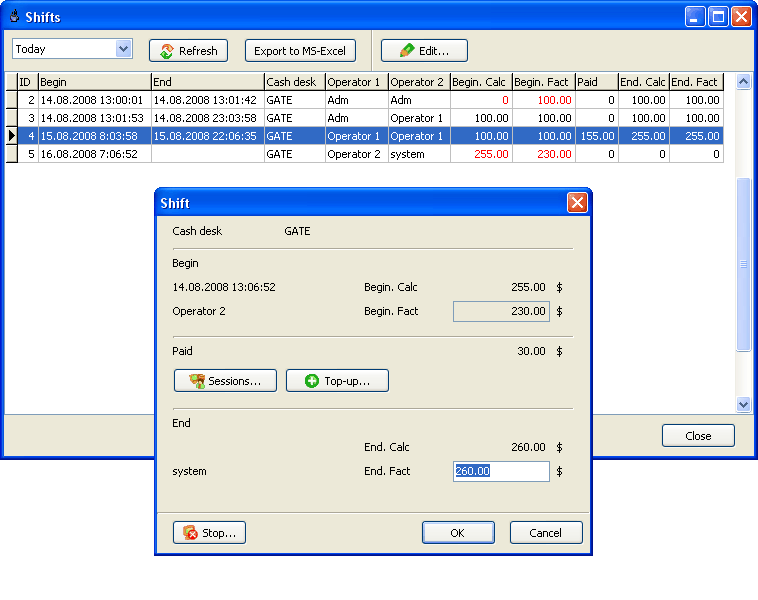Viewport: 758px width, 600px height.
Task: Click the Cash desk column header
Action: click(294, 82)
